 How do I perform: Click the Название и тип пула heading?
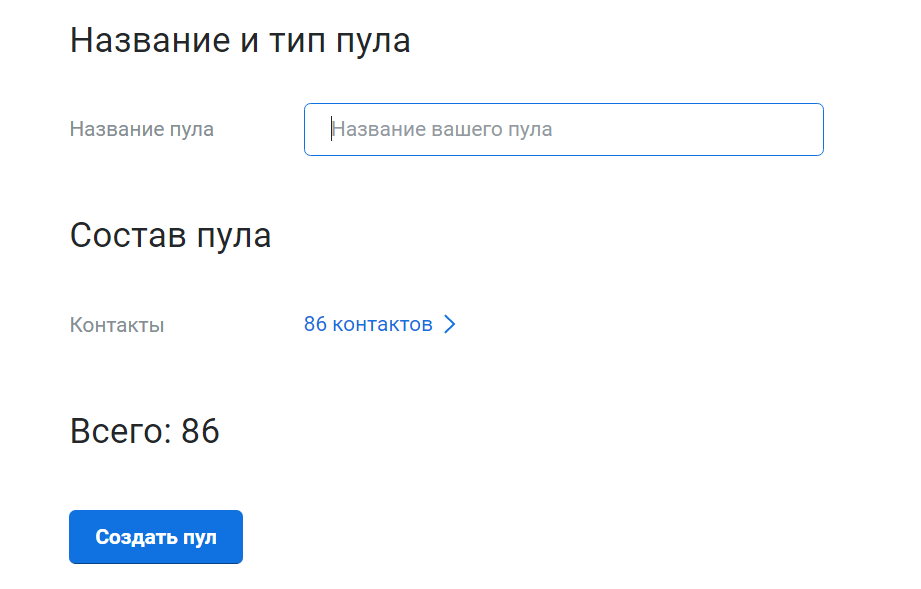pos(240,41)
